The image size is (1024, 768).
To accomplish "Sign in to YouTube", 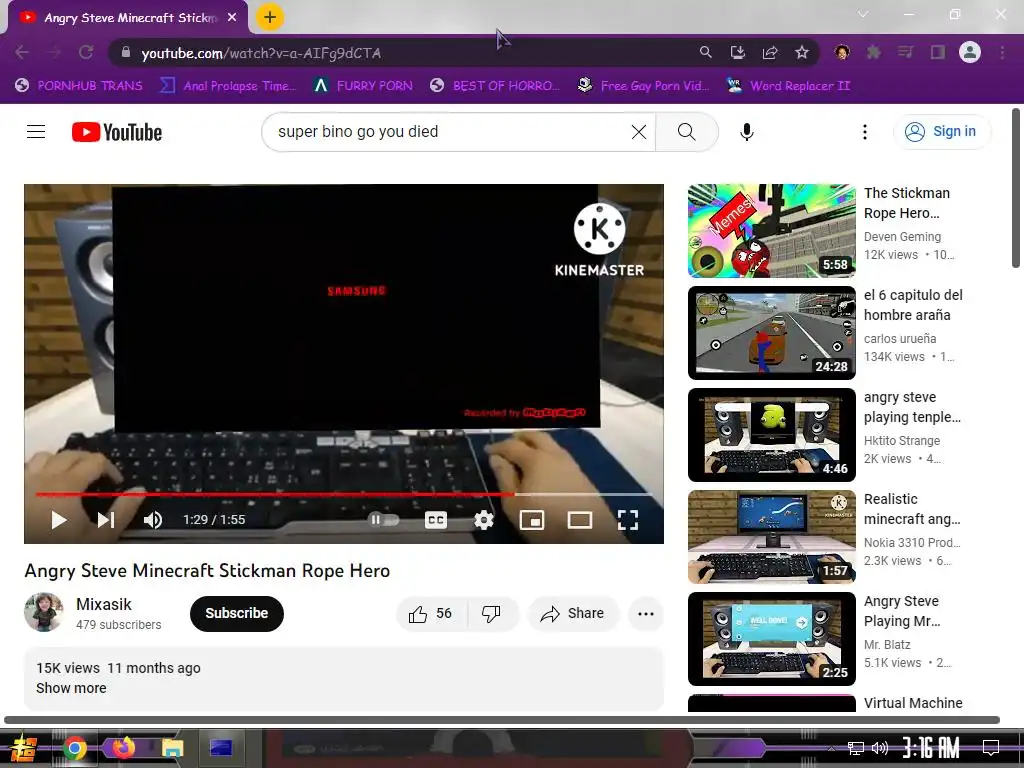I will coord(941,132).
